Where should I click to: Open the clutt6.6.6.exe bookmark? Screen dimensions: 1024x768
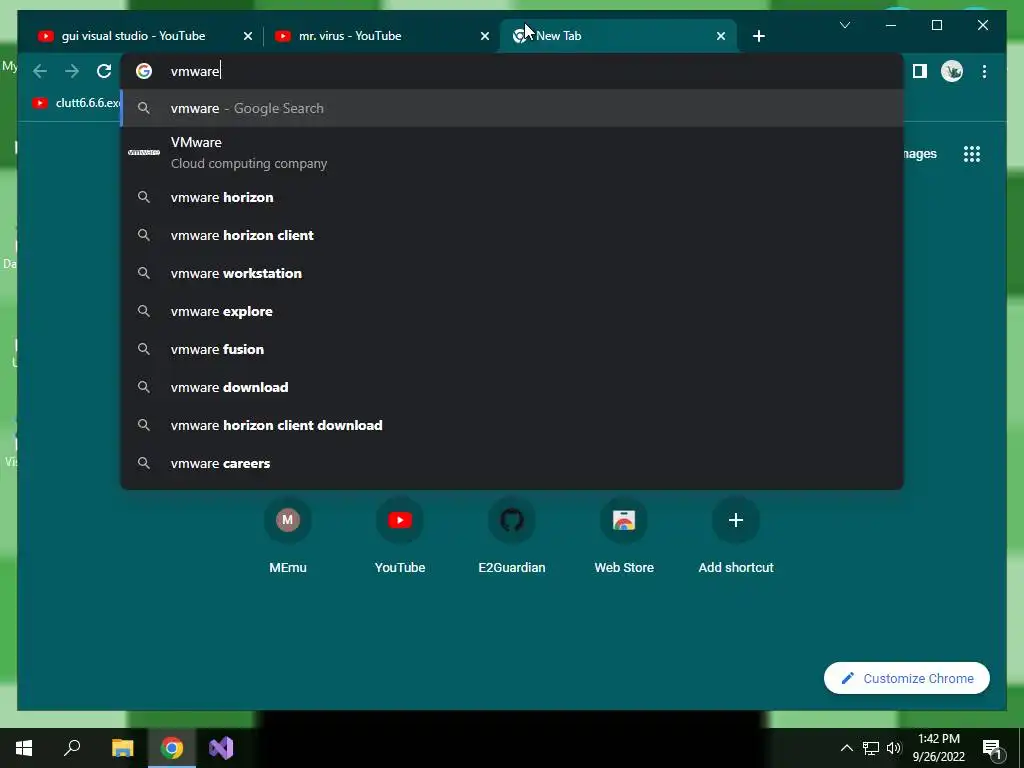pyautogui.click(x=77, y=103)
